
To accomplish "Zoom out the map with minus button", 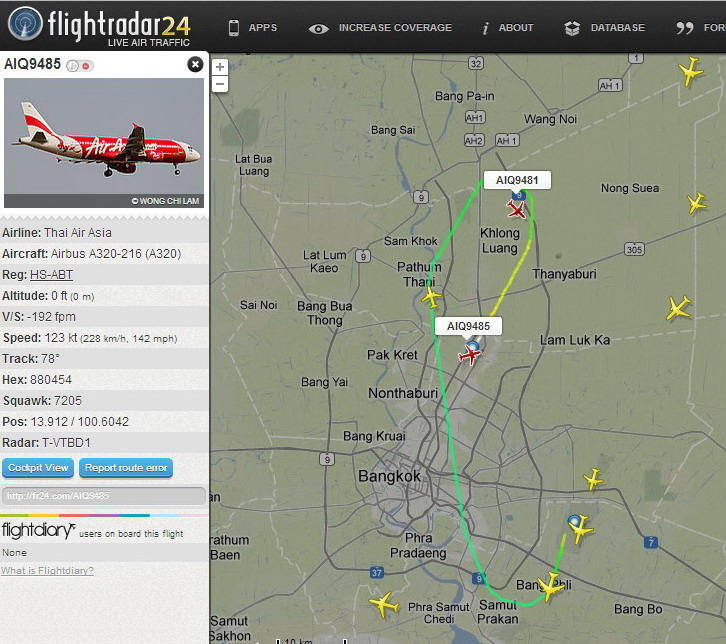I will pos(220,84).
